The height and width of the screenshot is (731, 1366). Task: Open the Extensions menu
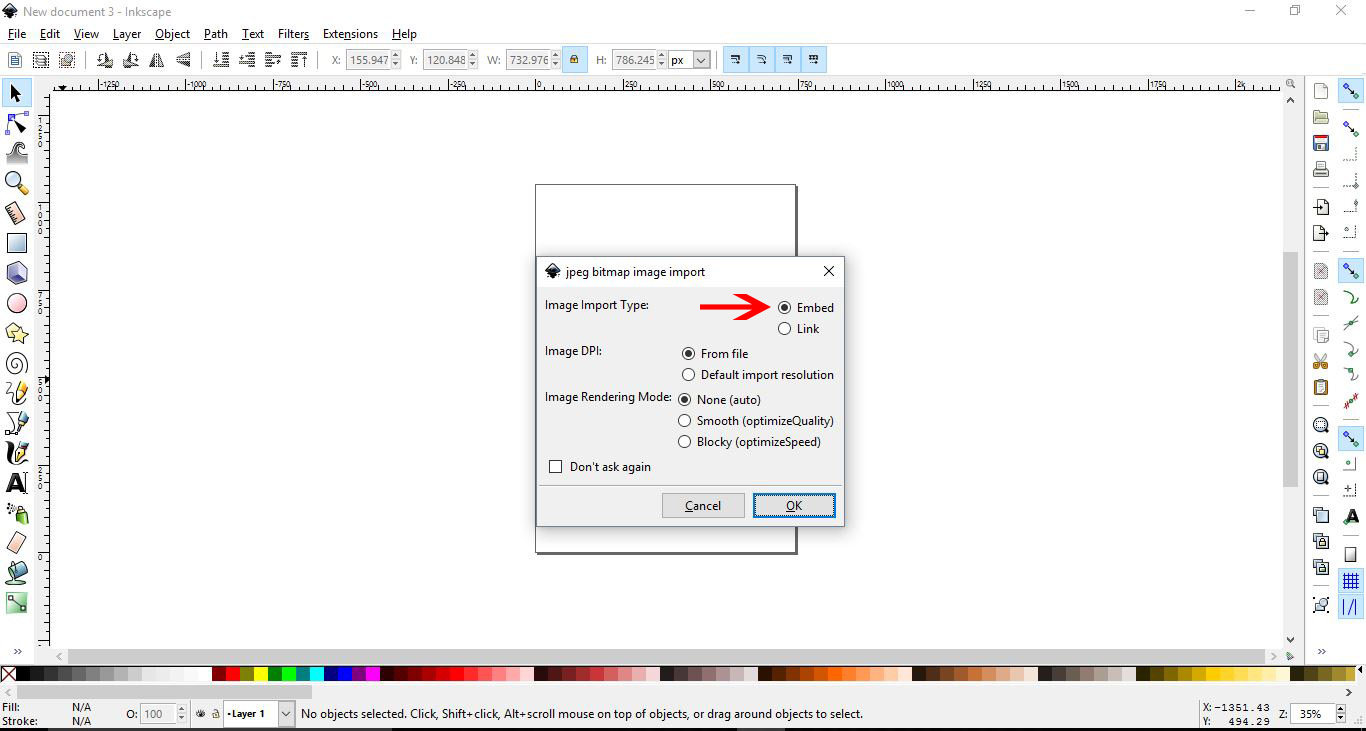pos(350,34)
